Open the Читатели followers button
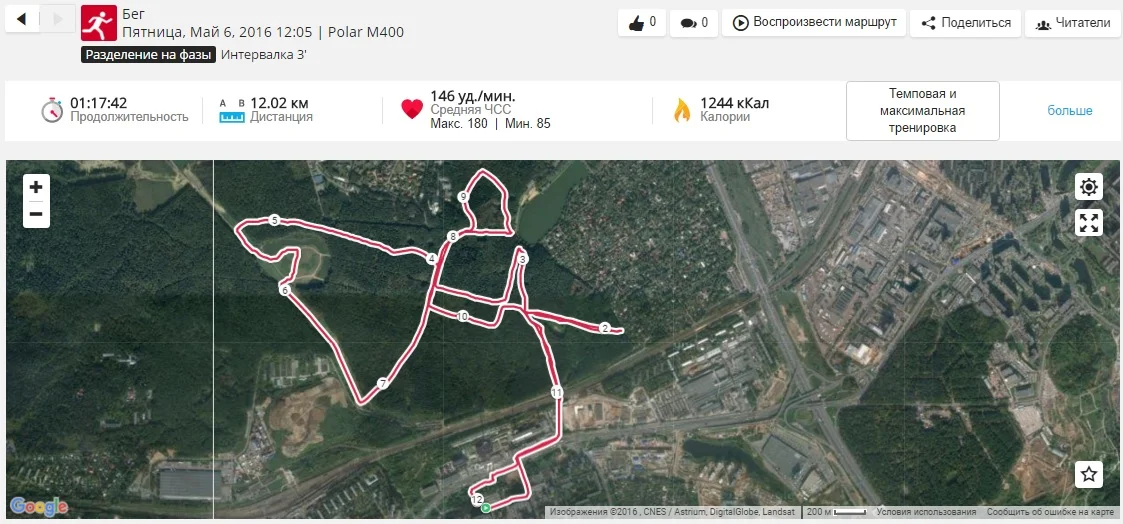The image size is (1123, 524). (x=1072, y=23)
